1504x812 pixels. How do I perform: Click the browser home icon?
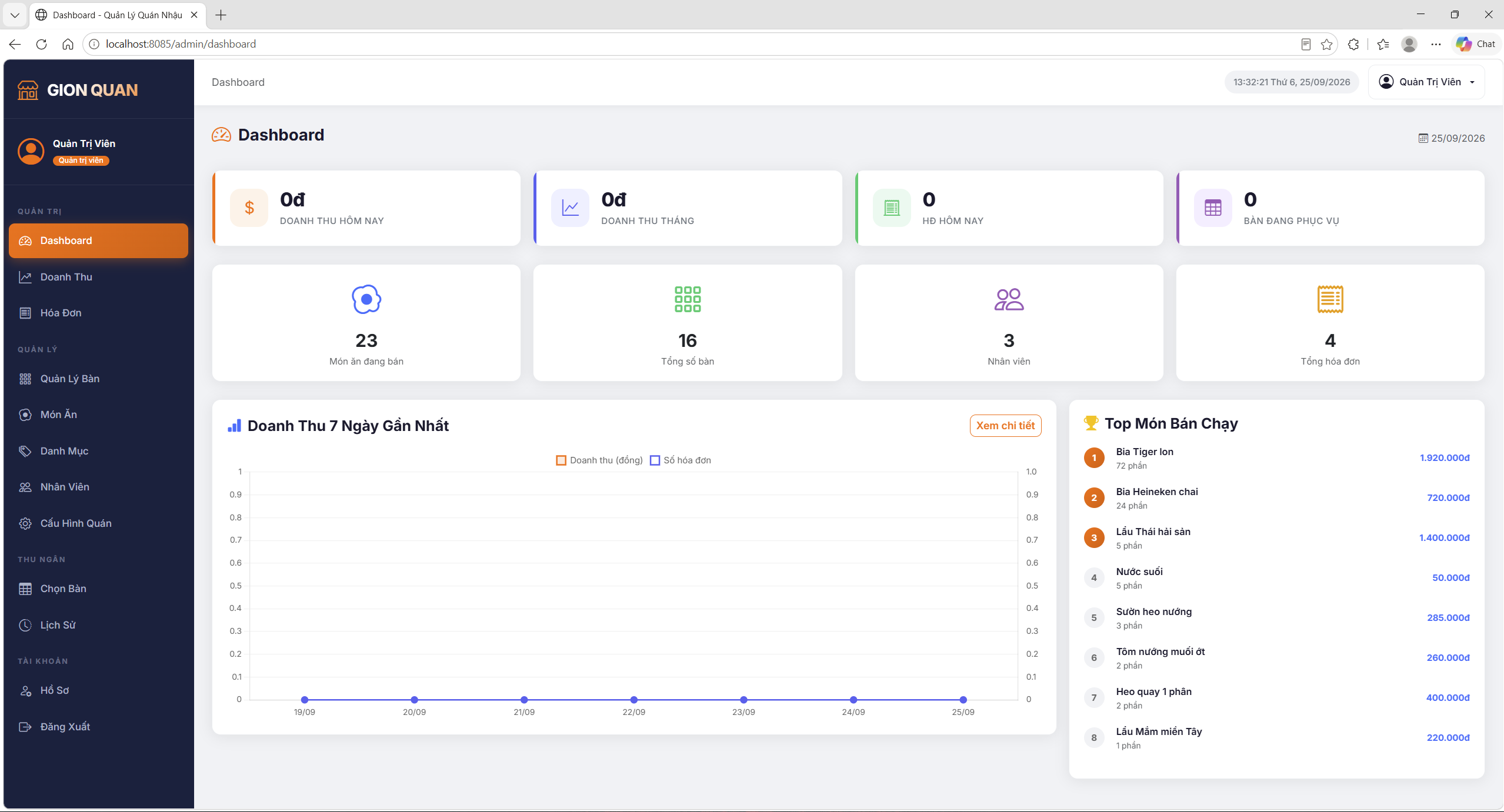[x=68, y=44]
